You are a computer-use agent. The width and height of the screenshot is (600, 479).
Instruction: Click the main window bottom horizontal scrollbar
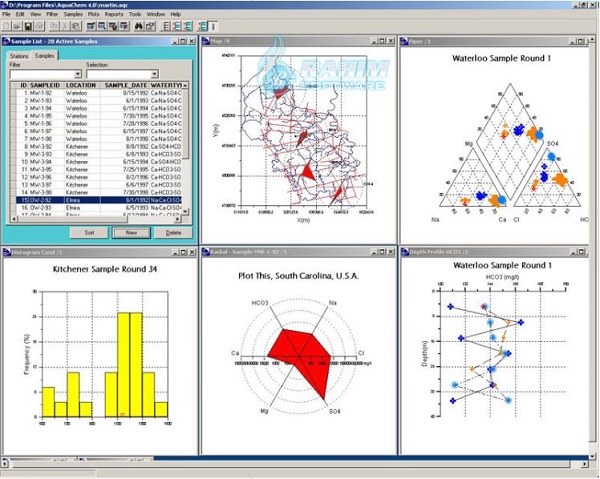tap(295, 464)
